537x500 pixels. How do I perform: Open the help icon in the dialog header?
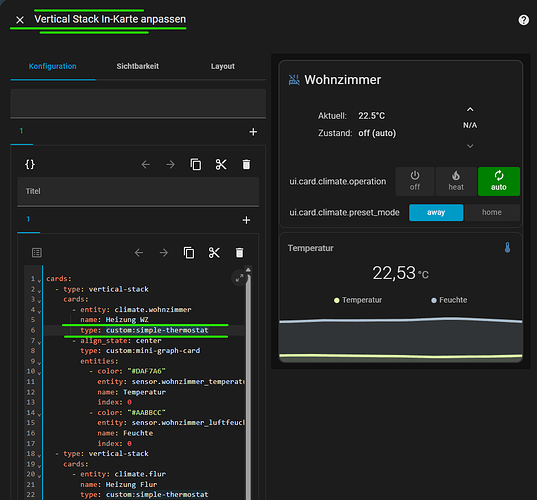pyautogui.click(x=523, y=20)
